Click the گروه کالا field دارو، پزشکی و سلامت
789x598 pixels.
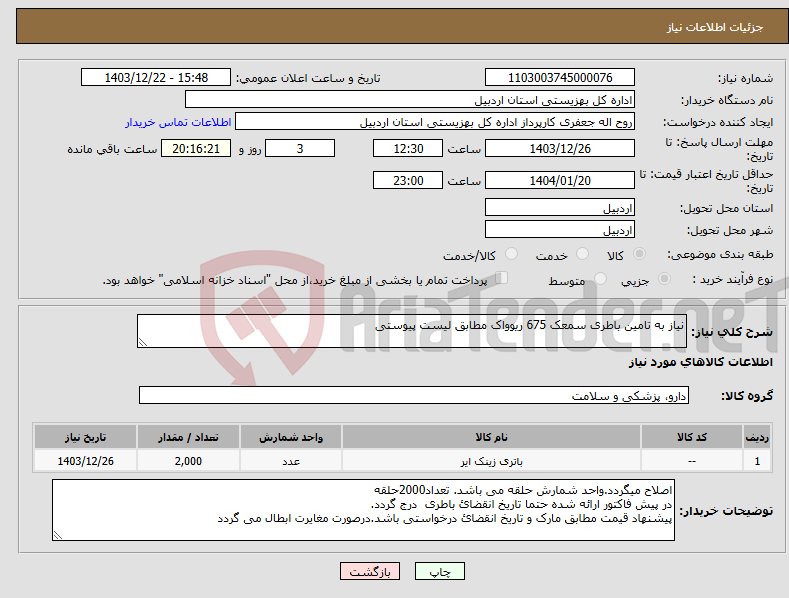coord(414,395)
